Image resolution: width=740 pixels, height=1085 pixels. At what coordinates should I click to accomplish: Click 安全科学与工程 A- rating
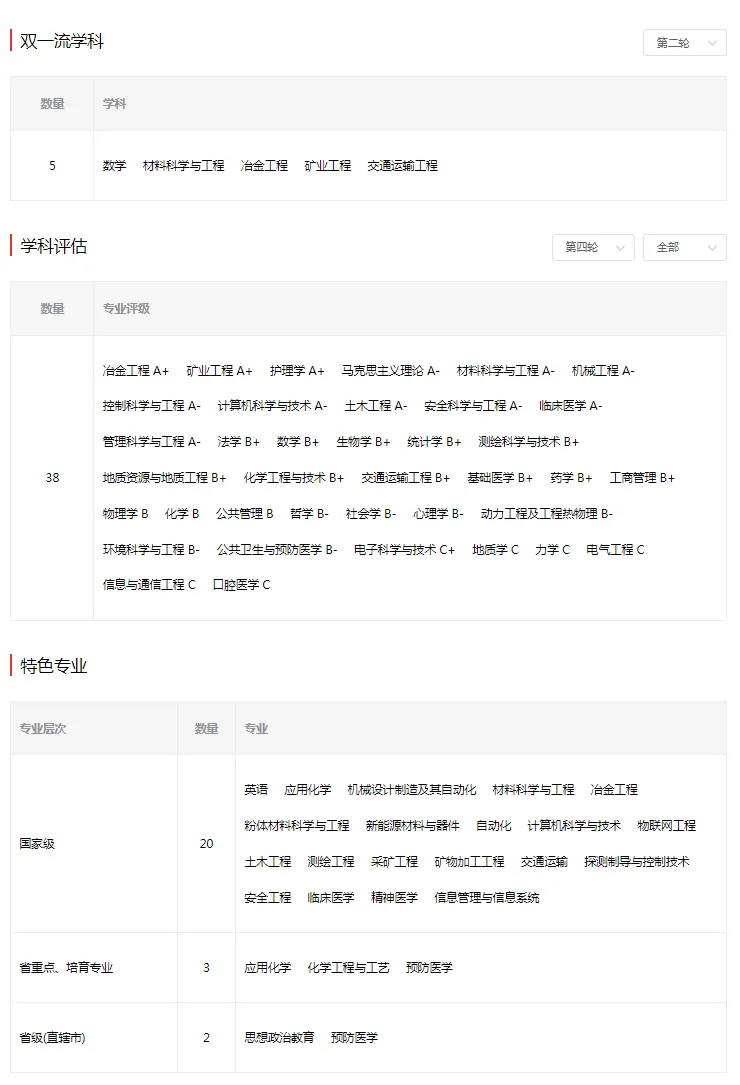tap(473, 405)
